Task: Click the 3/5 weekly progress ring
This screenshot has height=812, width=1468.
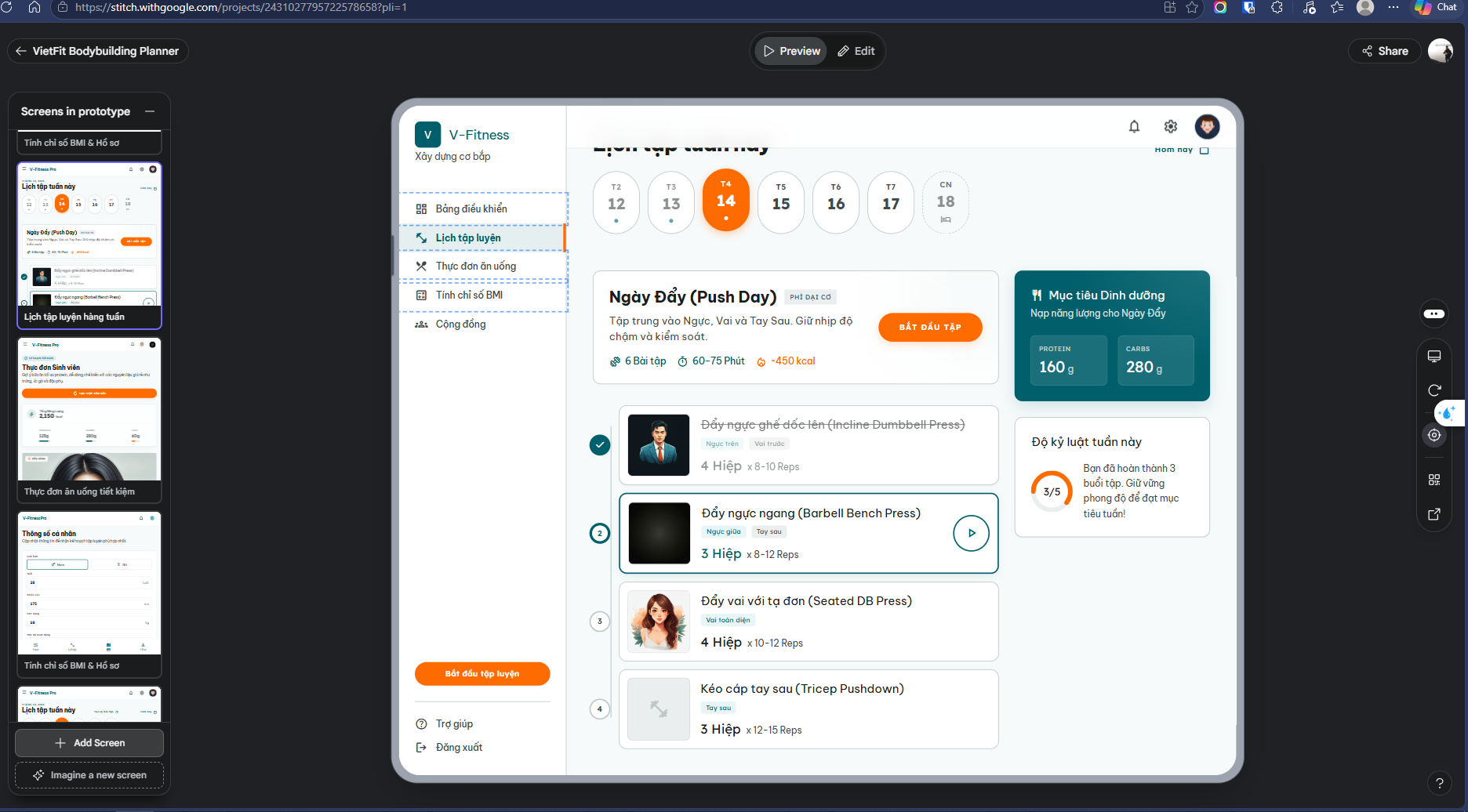Action: click(x=1052, y=491)
